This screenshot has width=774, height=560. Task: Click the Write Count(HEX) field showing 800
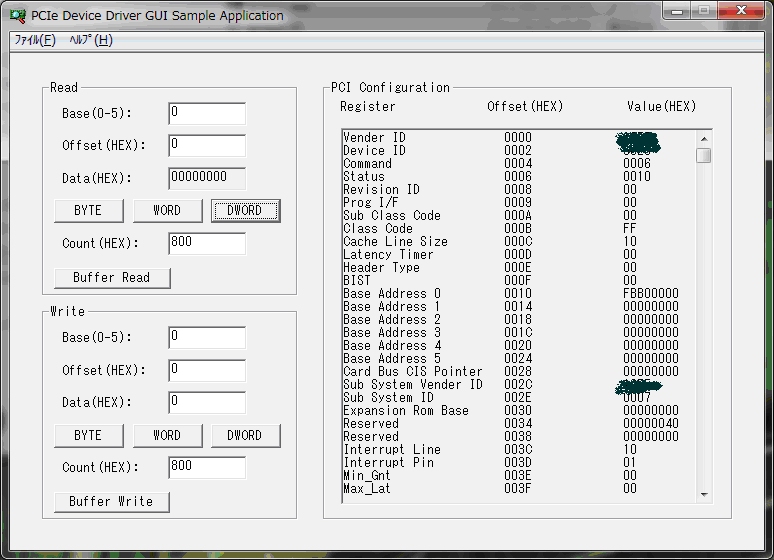pos(207,468)
